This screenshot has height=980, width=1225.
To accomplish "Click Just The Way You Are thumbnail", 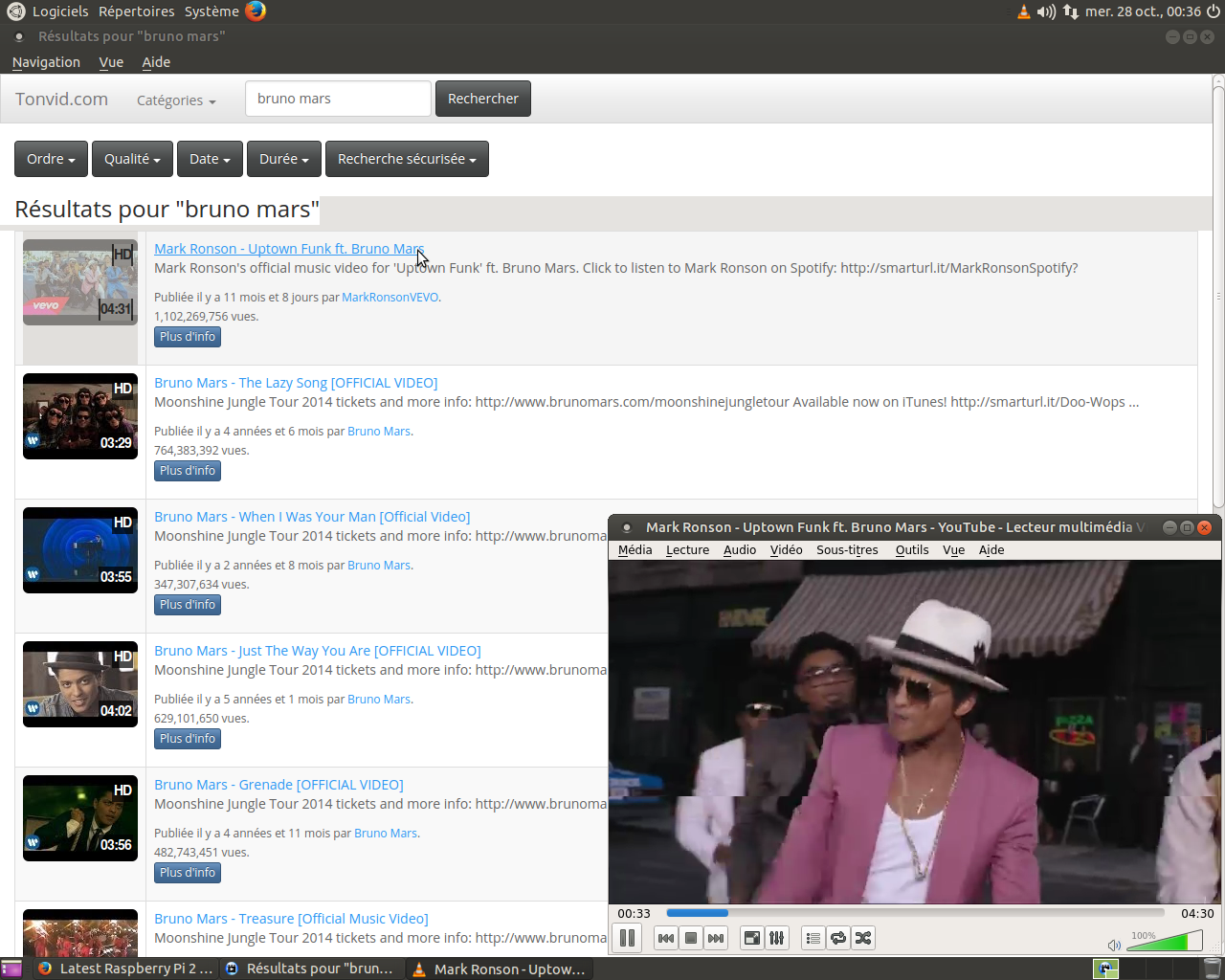I will click(x=80, y=684).
